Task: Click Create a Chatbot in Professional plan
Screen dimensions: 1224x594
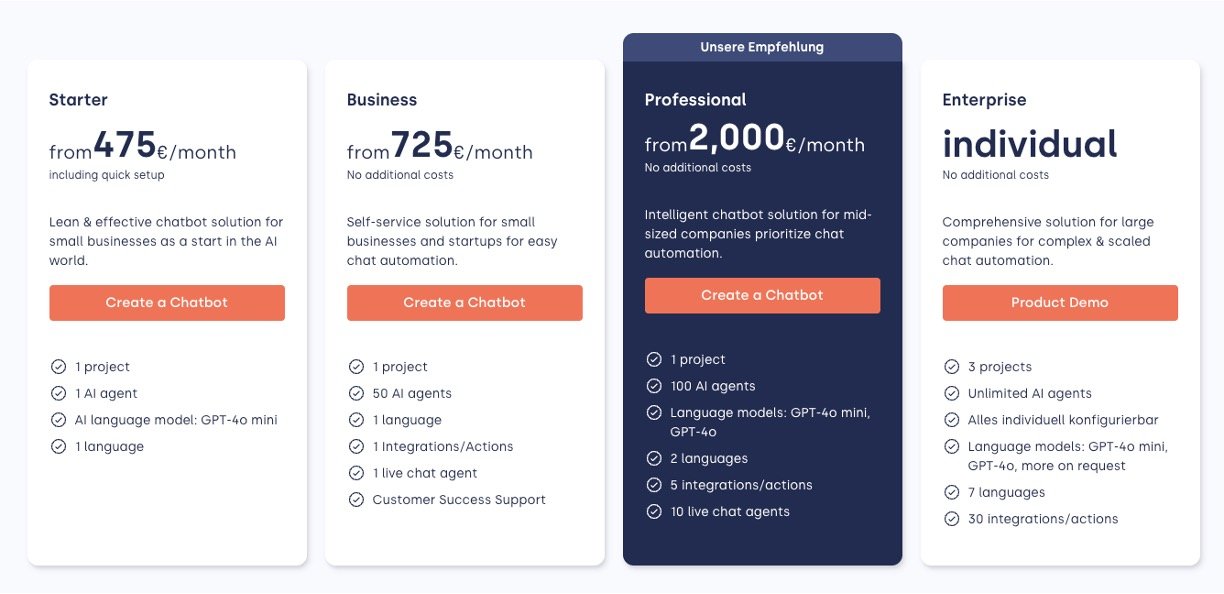Action: [x=762, y=296]
